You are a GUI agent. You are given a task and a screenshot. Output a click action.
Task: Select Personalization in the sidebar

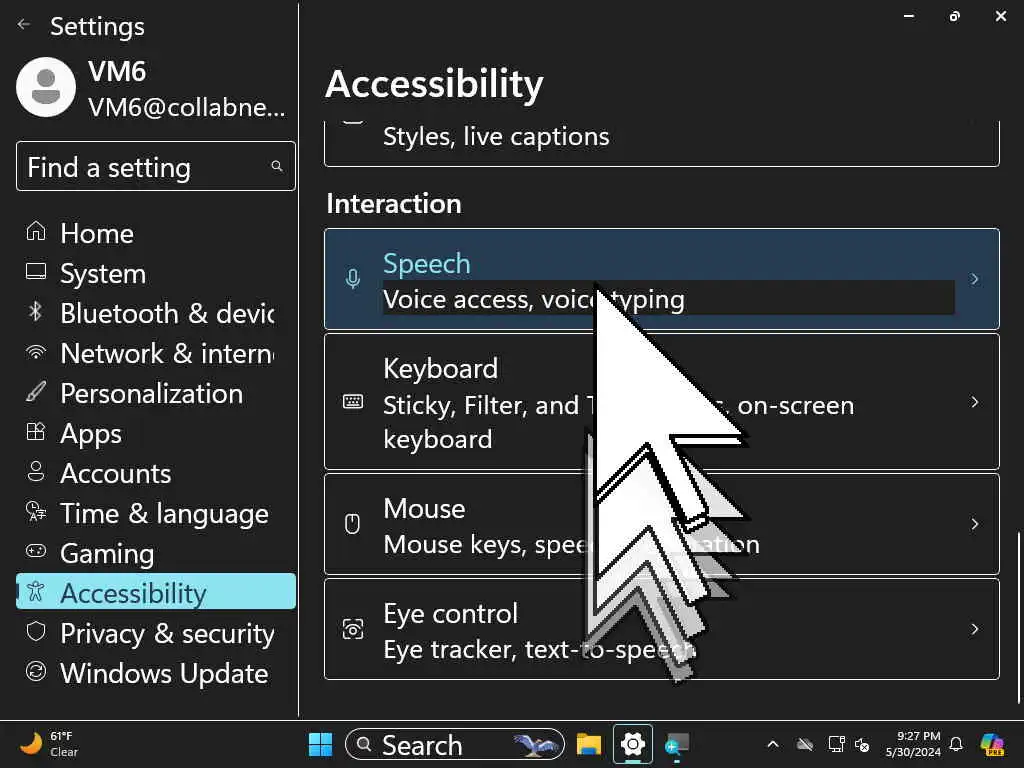click(155, 393)
